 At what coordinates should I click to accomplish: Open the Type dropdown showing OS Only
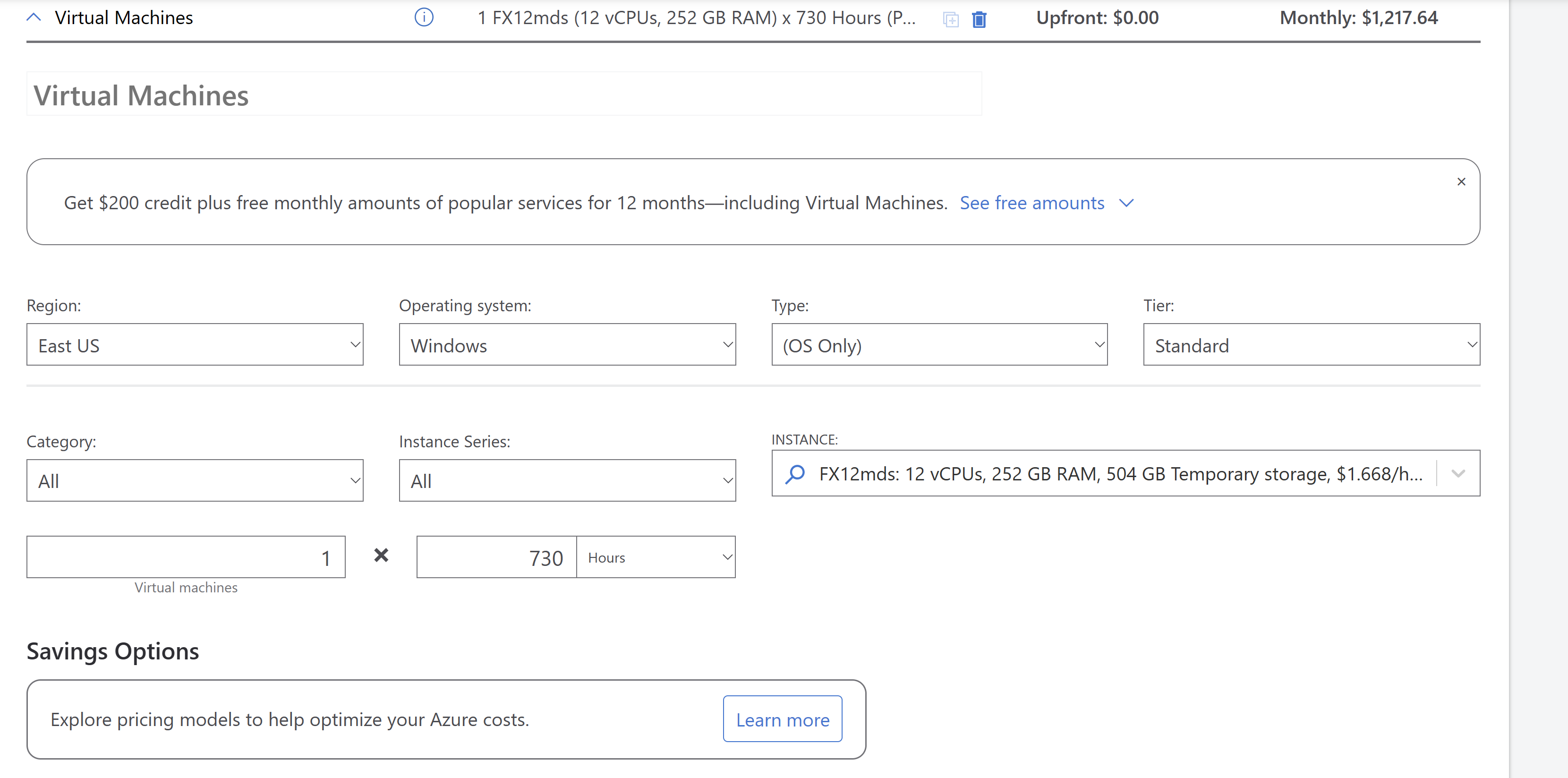point(938,345)
